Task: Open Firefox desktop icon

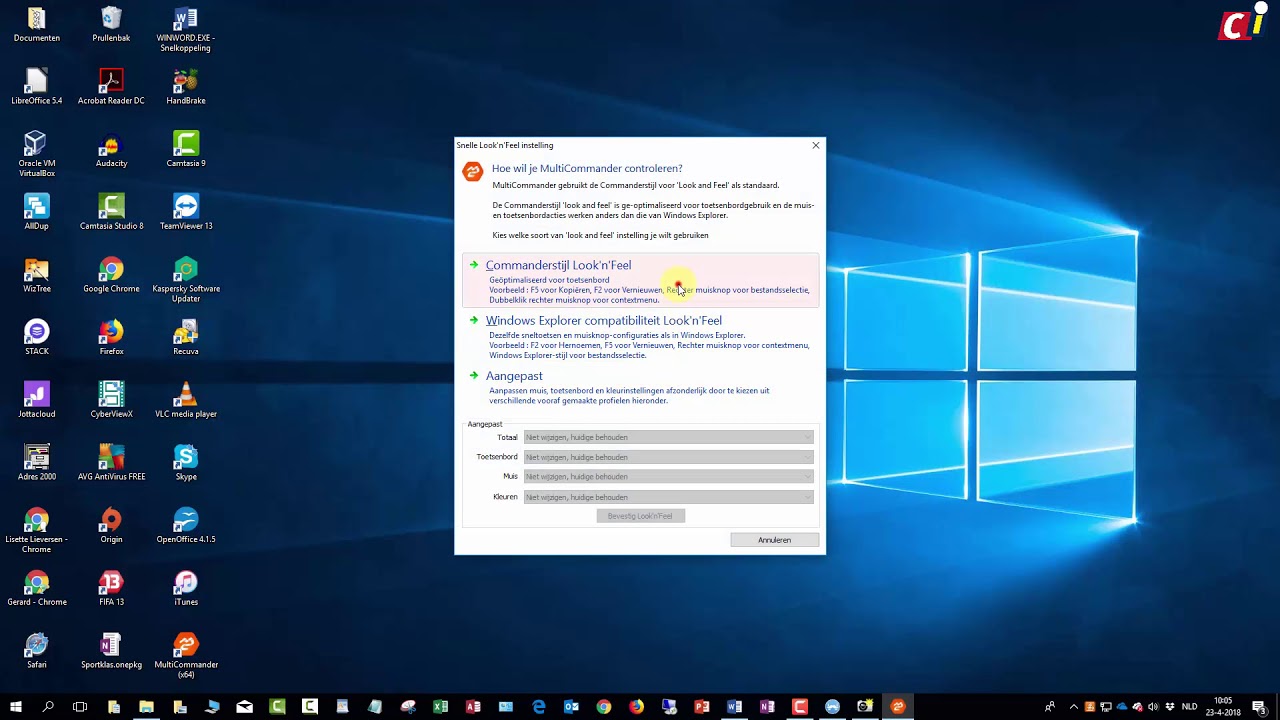Action: [111, 338]
